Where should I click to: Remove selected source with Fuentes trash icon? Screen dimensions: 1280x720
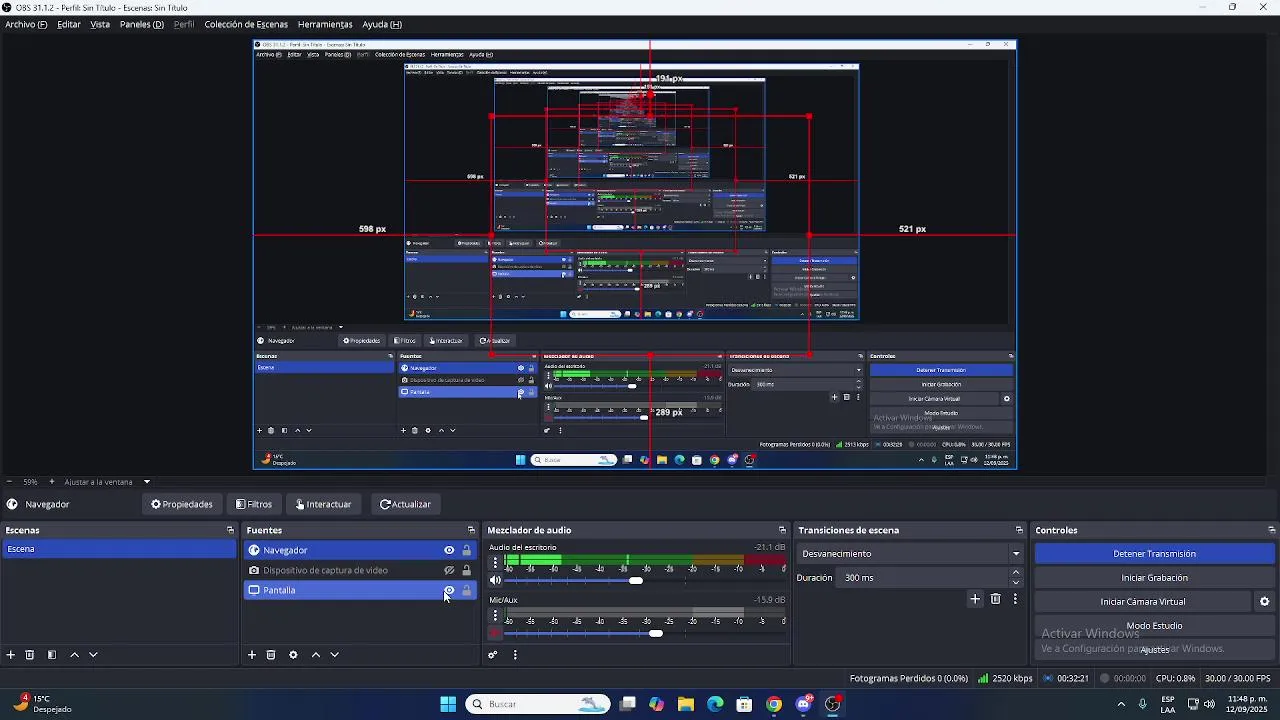[x=271, y=655]
